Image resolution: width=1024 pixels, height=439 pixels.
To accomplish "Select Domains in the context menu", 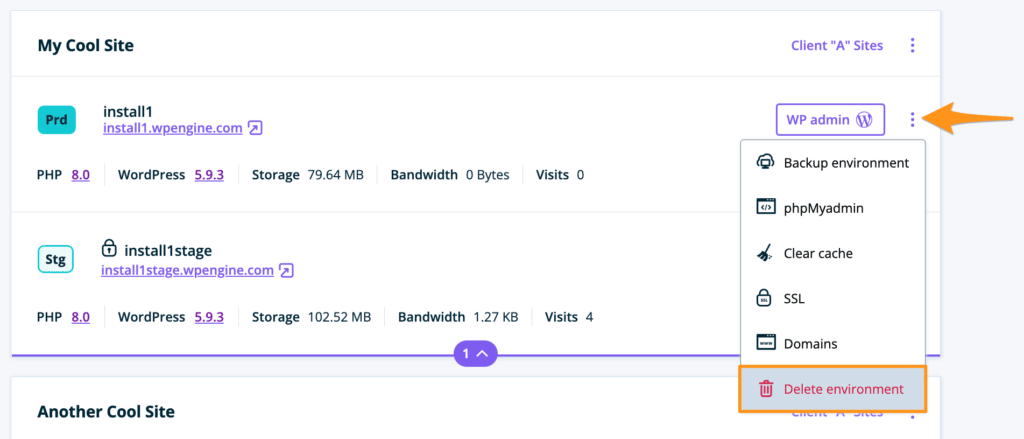I will point(810,343).
